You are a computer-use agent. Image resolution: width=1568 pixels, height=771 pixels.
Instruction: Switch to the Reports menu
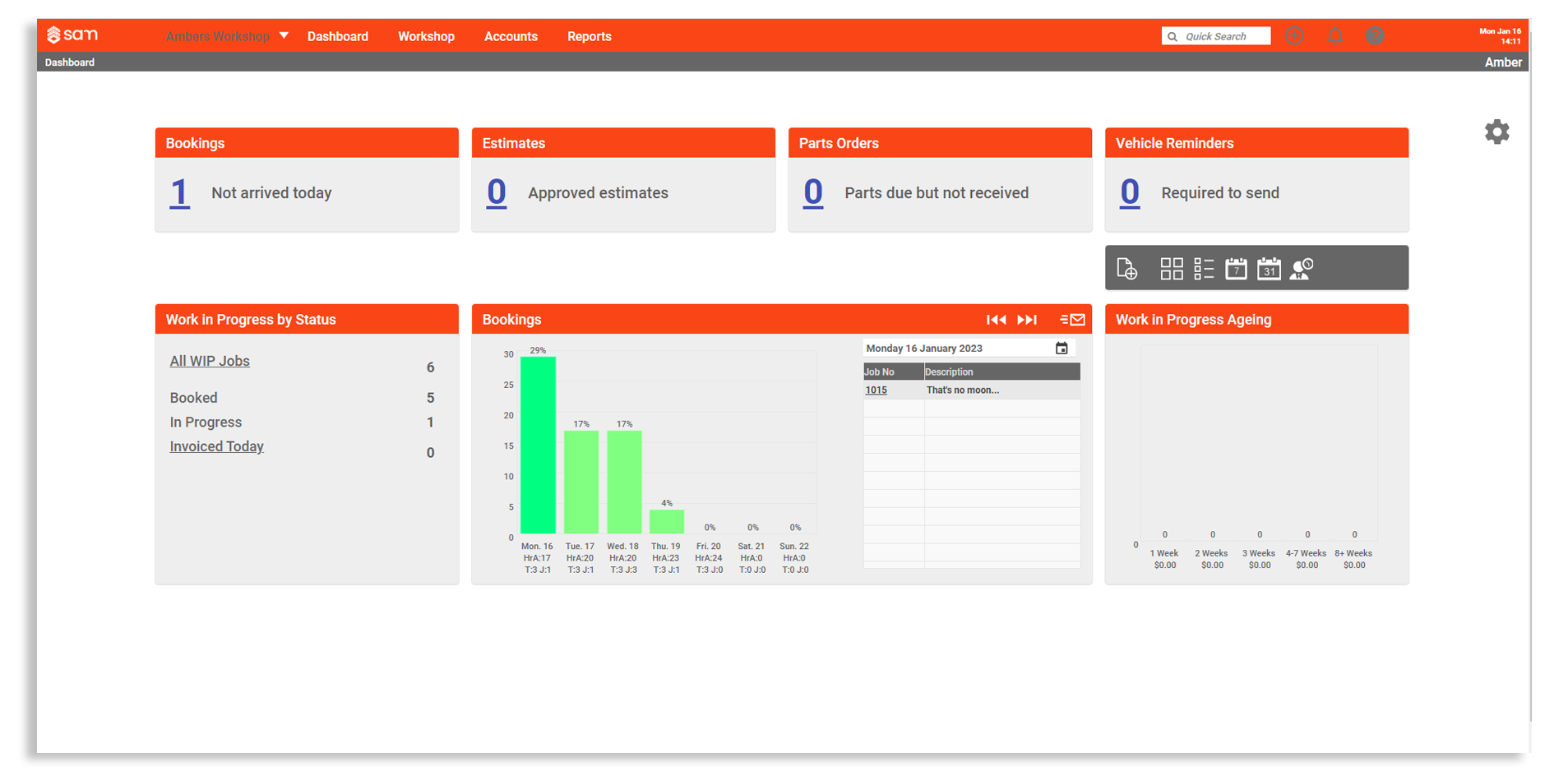(589, 36)
